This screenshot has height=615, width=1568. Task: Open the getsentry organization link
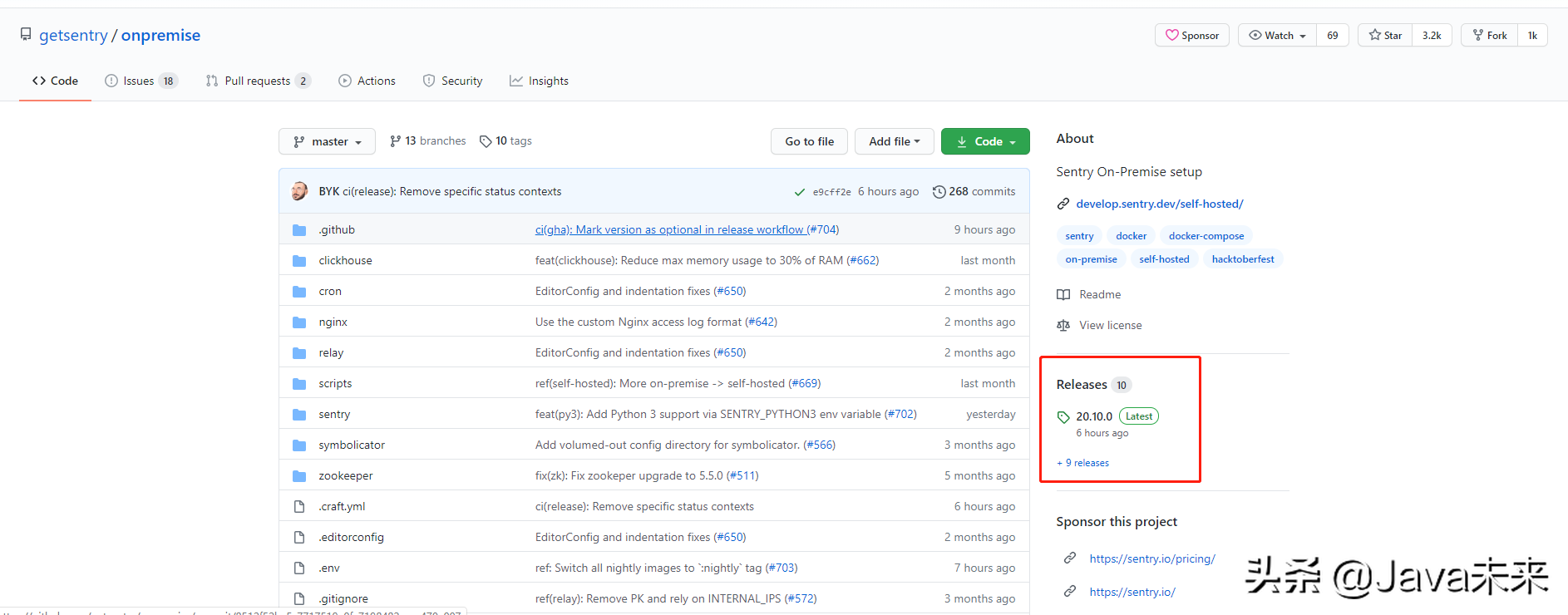[x=73, y=35]
